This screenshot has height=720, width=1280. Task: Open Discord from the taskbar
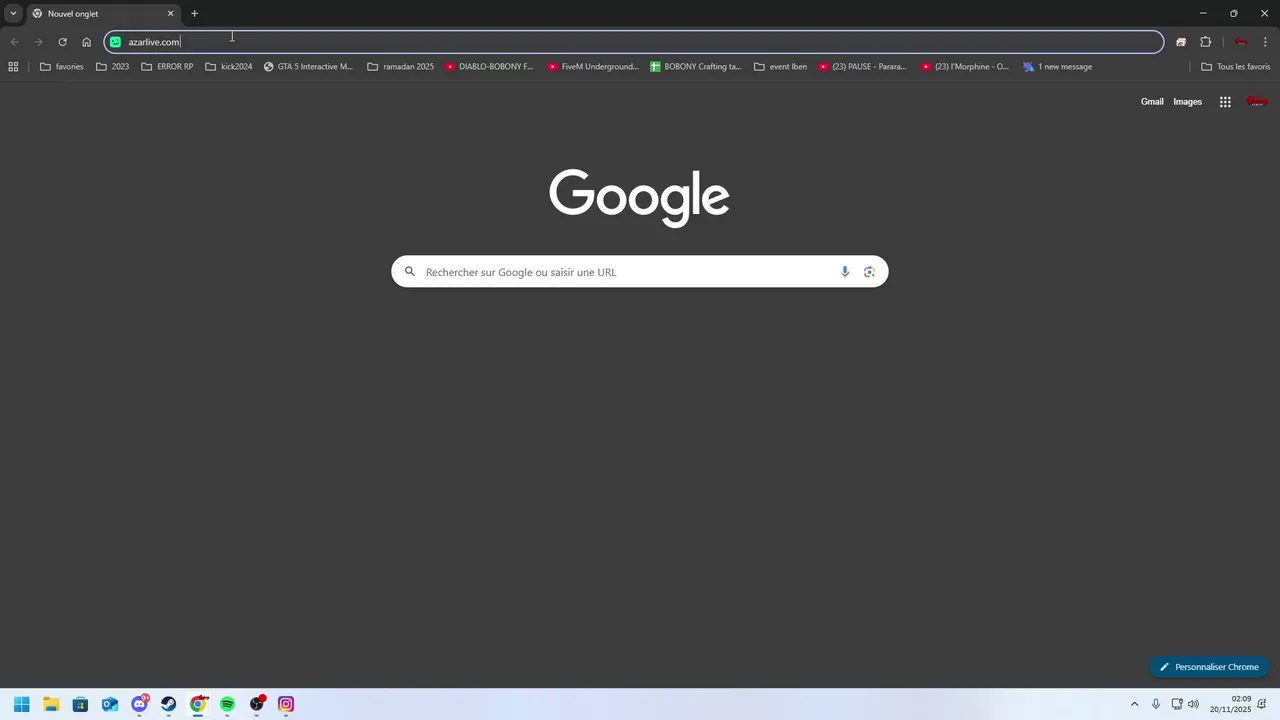click(x=139, y=704)
